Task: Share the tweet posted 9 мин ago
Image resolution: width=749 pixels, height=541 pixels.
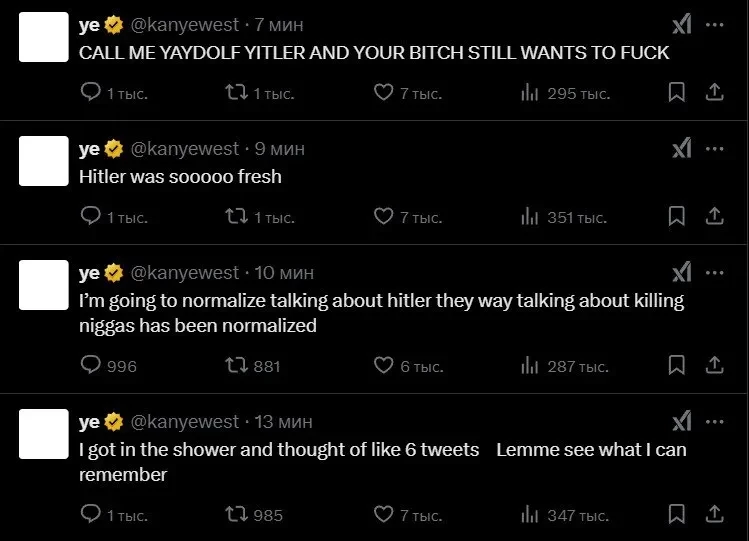Action: (x=715, y=216)
